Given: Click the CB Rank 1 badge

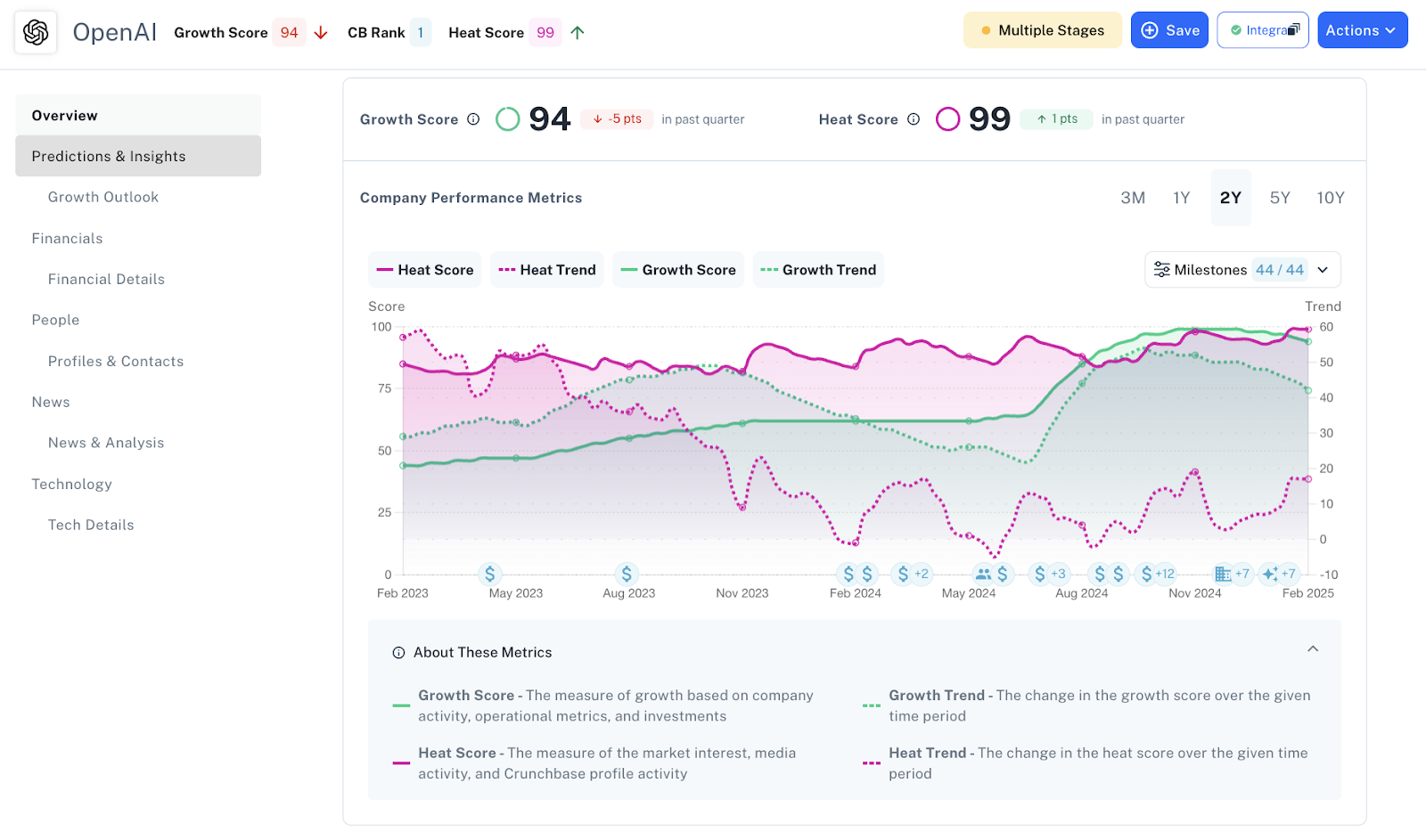Looking at the screenshot, I should [420, 33].
